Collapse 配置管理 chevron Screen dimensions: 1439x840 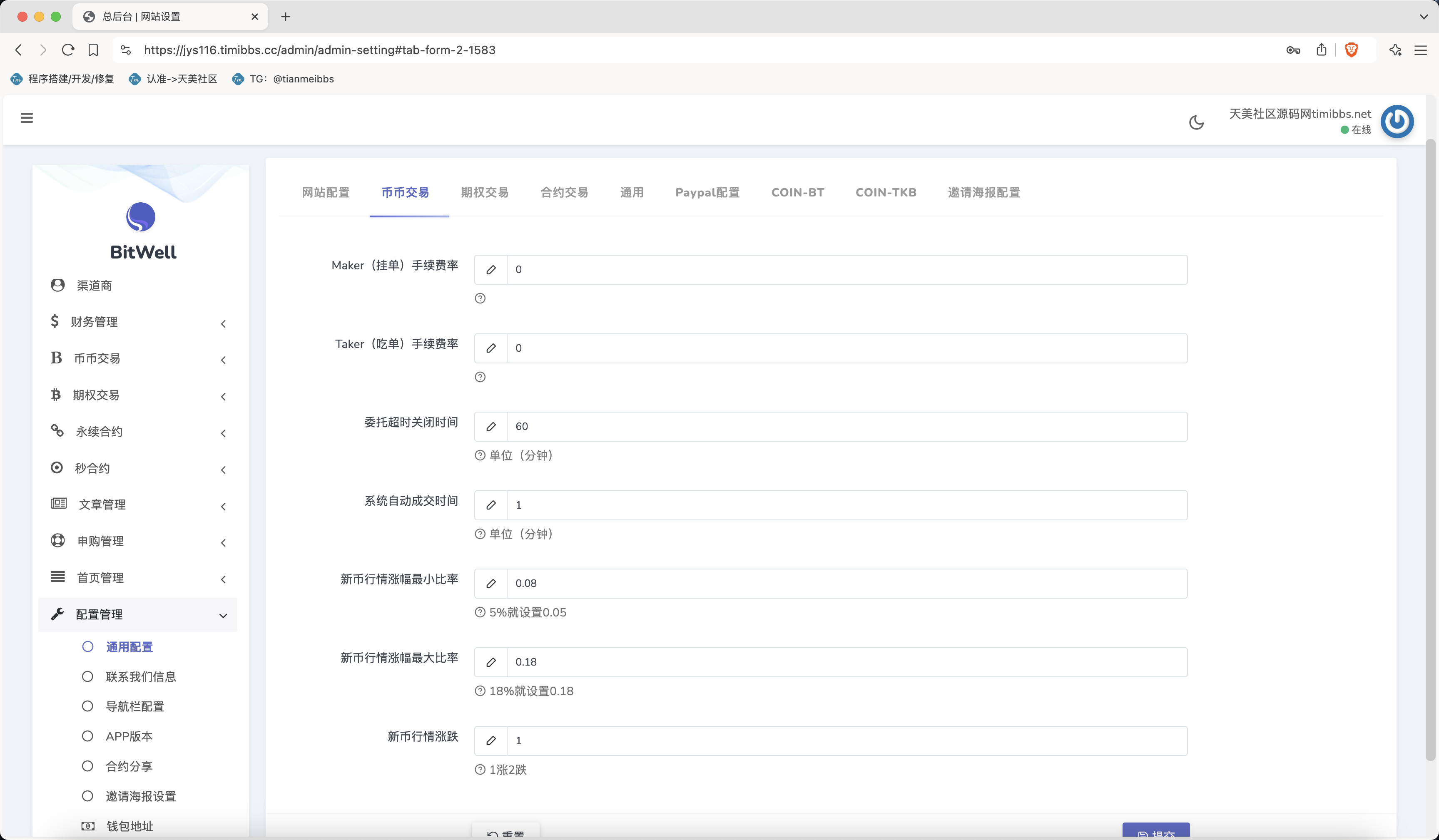[x=223, y=616]
